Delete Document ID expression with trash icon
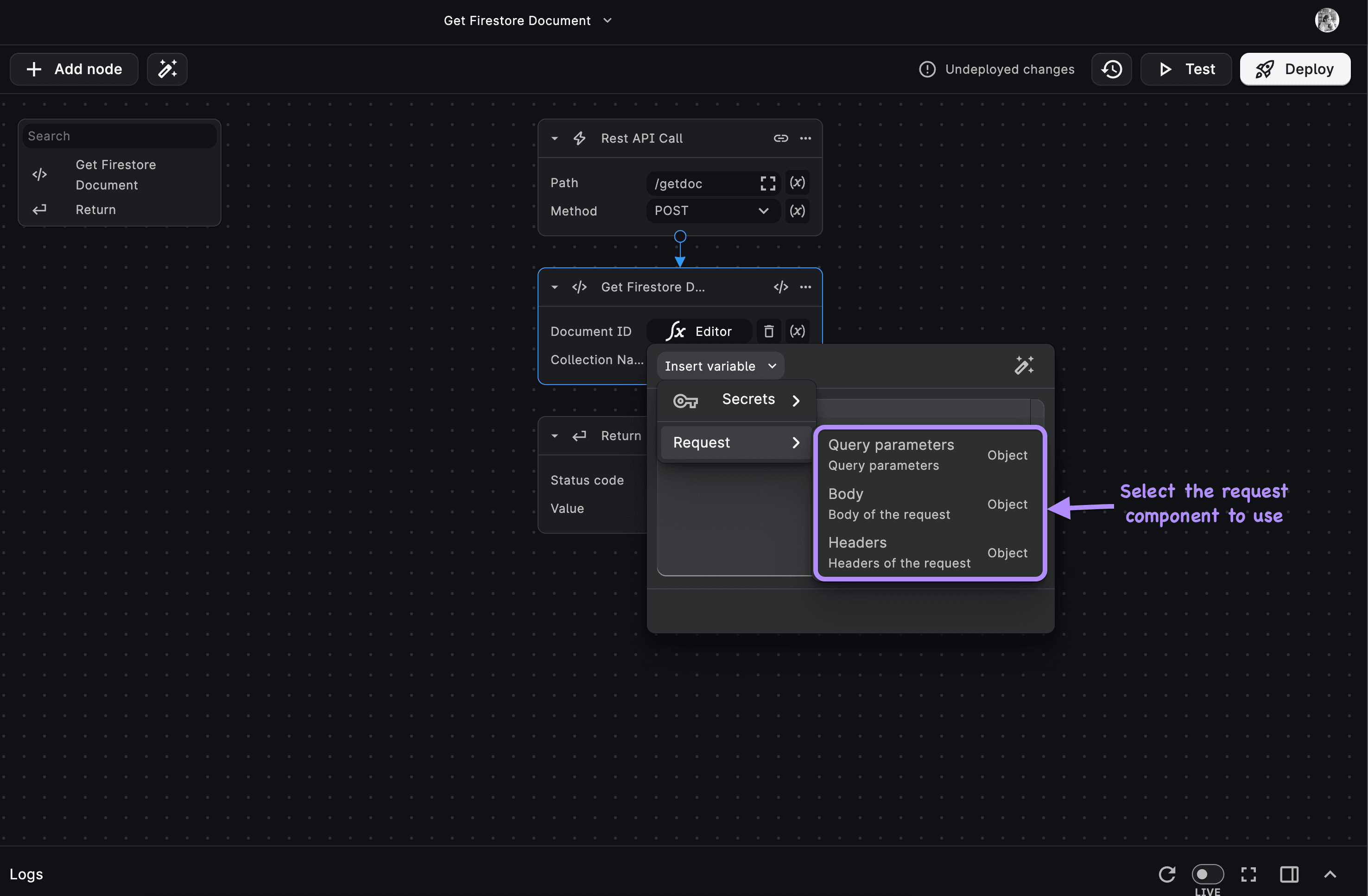1368x896 pixels. coord(768,331)
